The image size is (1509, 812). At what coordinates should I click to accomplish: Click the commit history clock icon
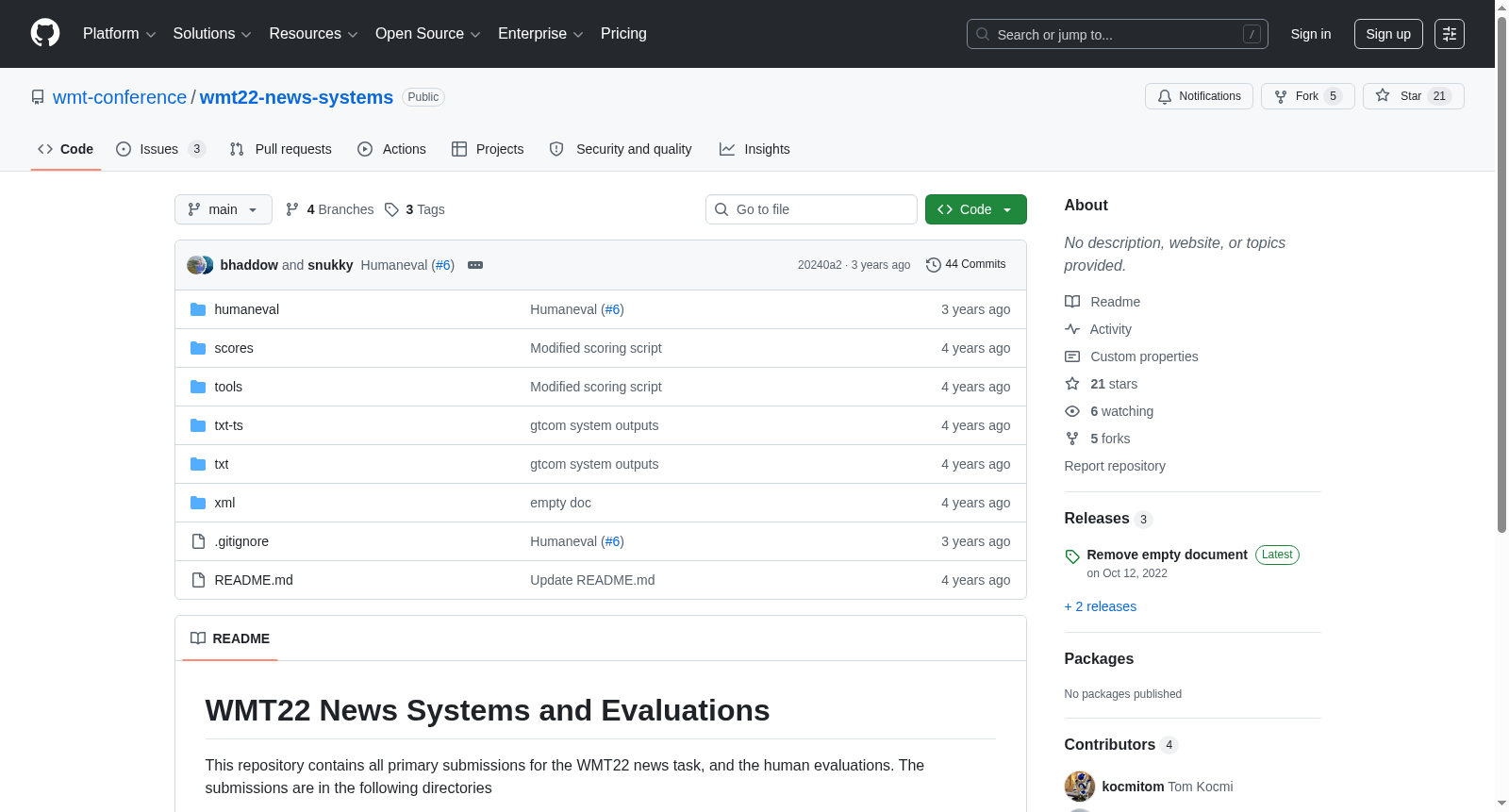point(934,265)
